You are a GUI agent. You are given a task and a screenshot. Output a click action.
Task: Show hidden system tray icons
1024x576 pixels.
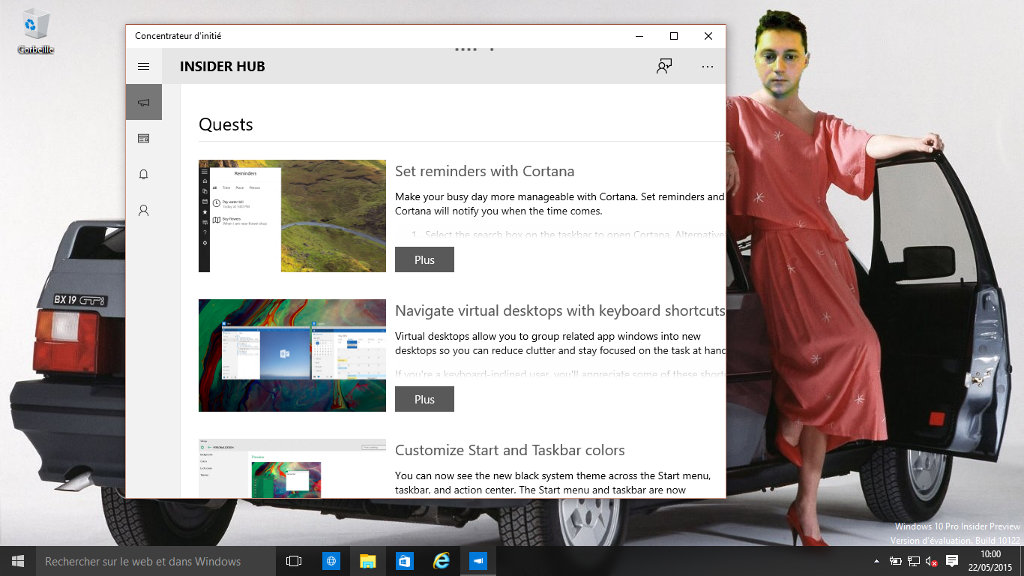click(876, 561)
